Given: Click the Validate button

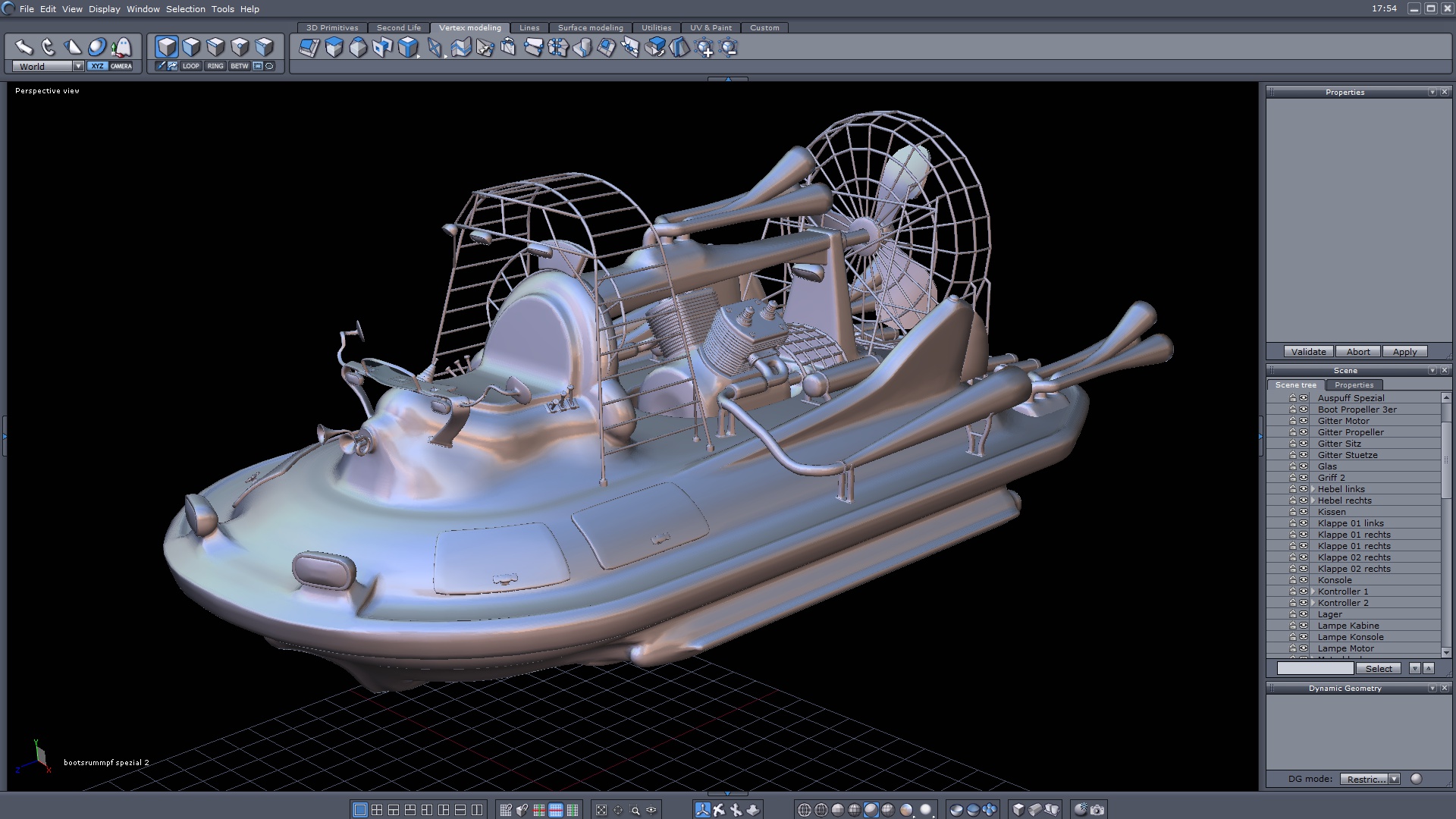Looking at the screenshot, I should pos(1308,352).
